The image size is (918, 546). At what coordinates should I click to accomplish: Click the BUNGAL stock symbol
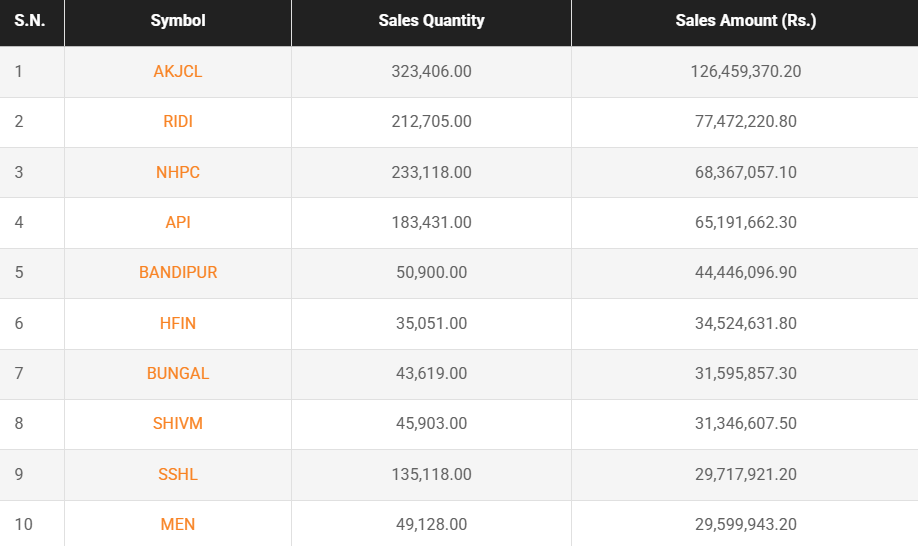[x=177, y=373]
